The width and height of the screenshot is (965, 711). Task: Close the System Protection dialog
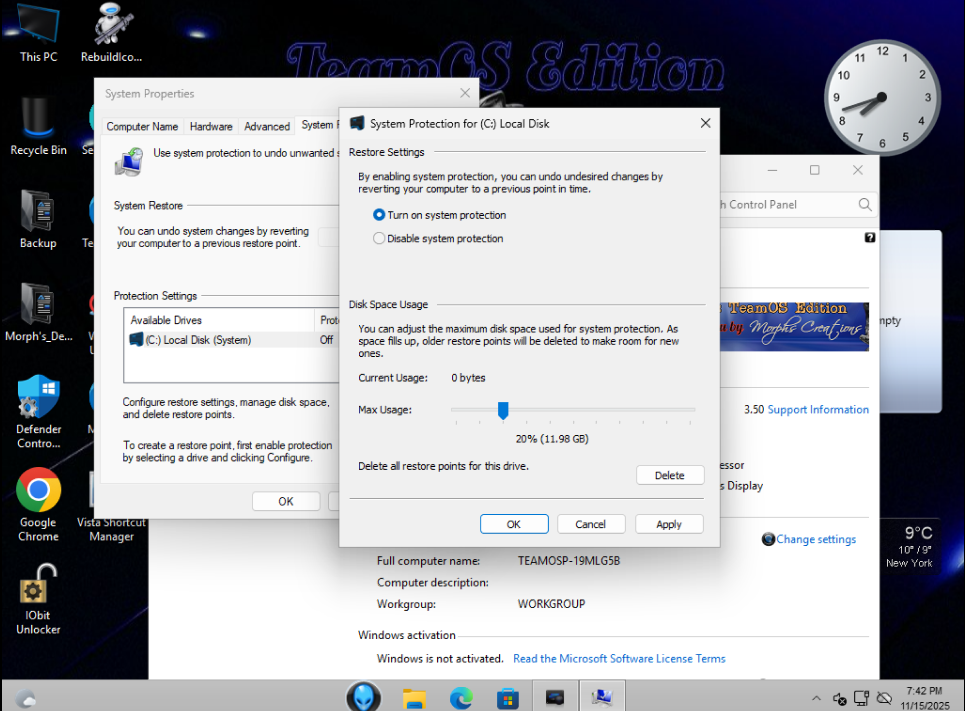point(705,123)
